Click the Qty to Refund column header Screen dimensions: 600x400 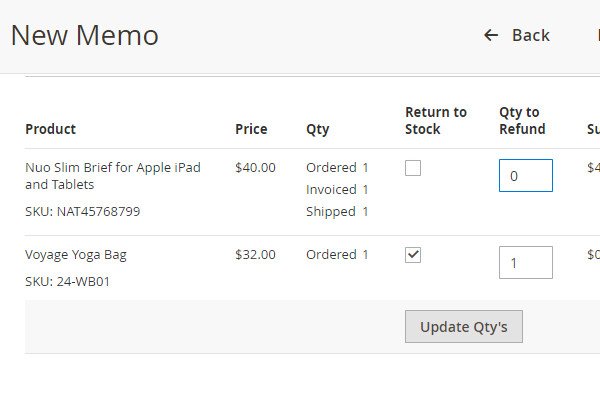point(522,120)
